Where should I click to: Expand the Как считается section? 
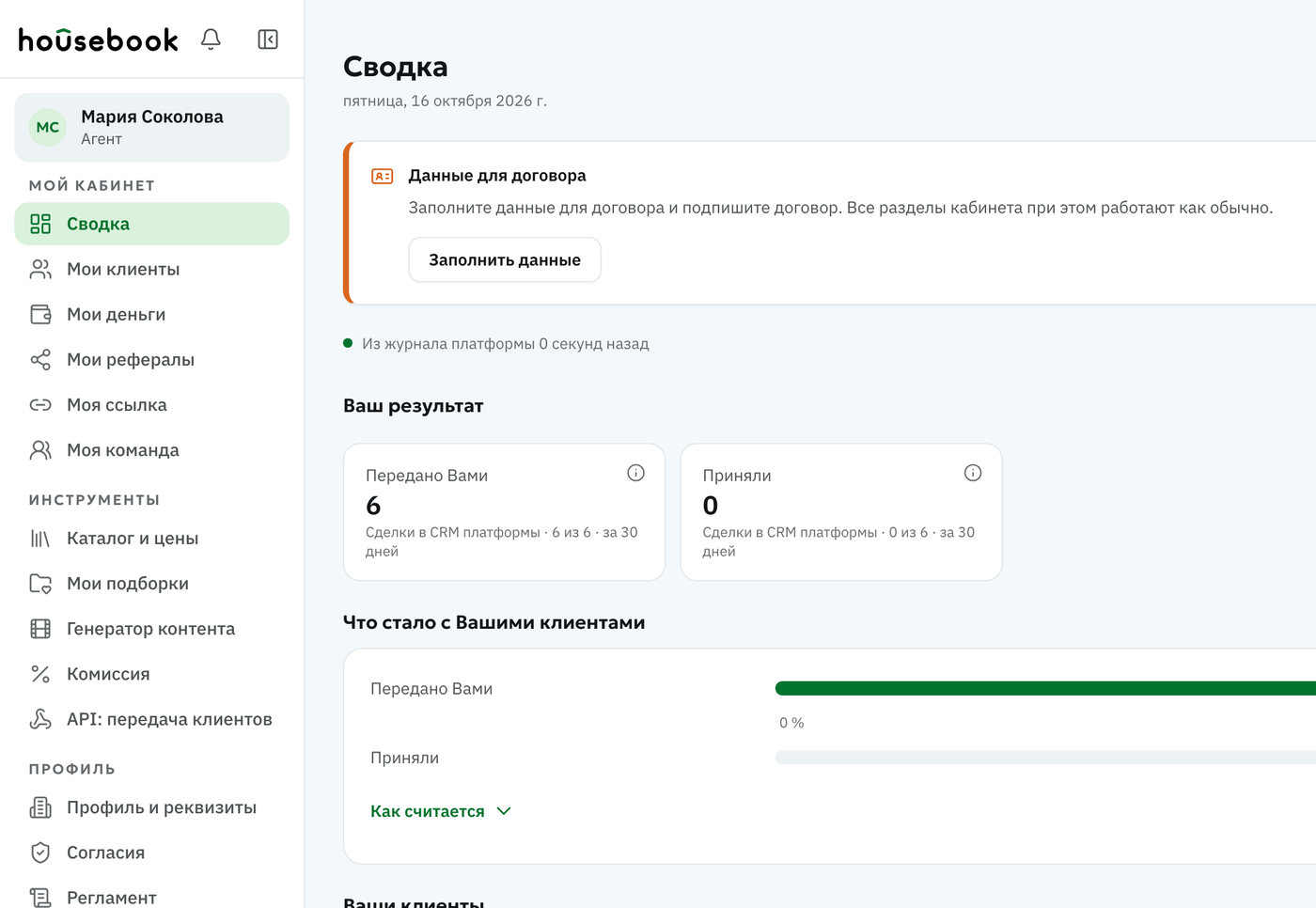pos(440,811)
